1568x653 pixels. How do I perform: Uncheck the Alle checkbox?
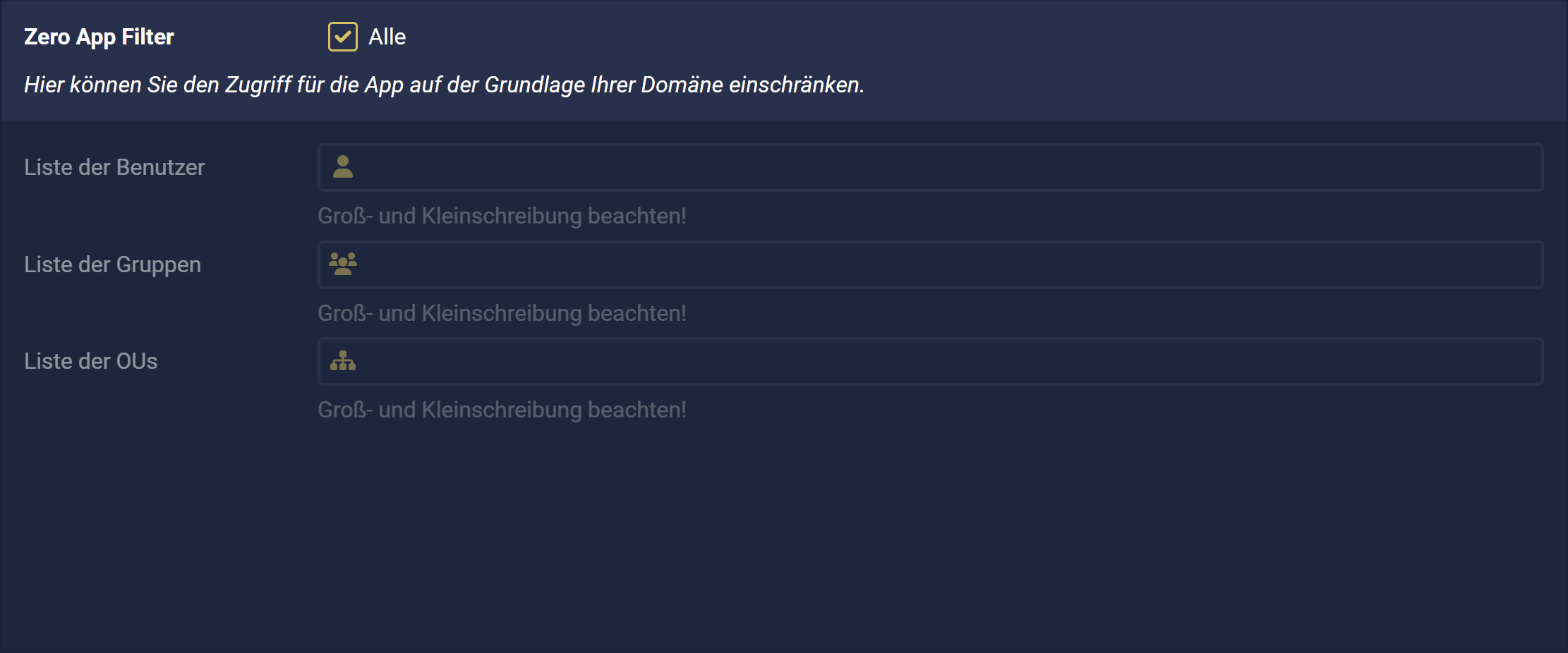coord(343,37)
